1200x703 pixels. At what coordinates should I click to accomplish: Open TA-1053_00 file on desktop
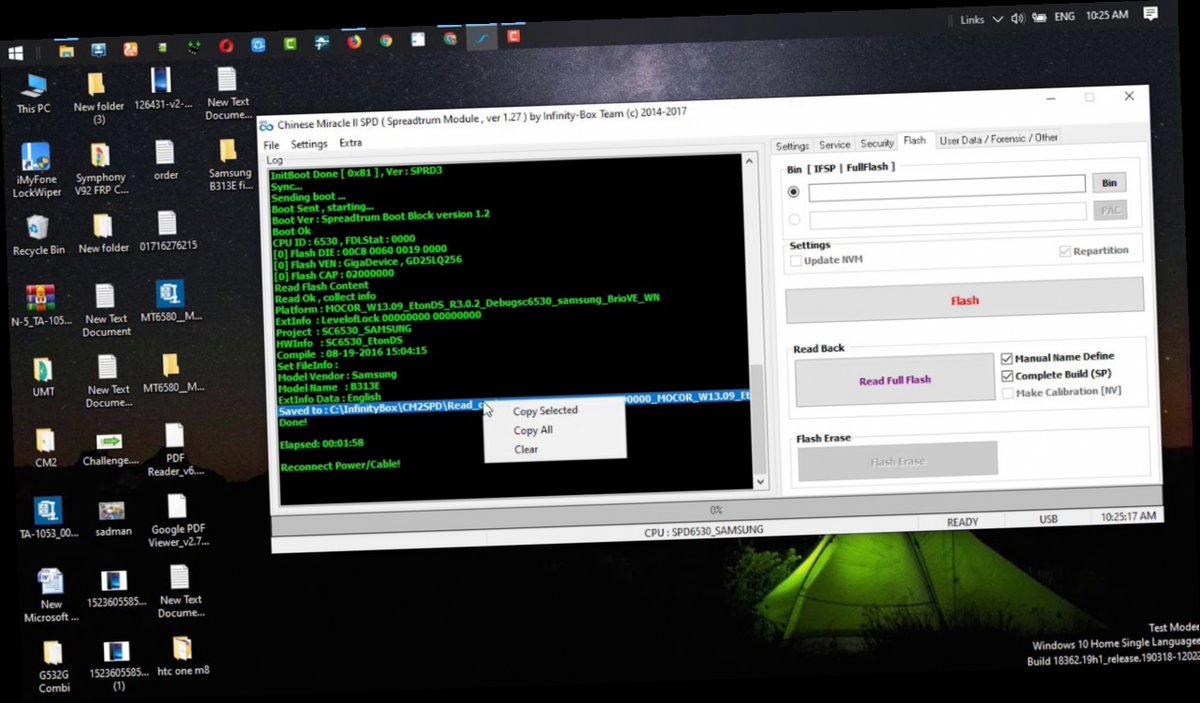pos(47,518)
